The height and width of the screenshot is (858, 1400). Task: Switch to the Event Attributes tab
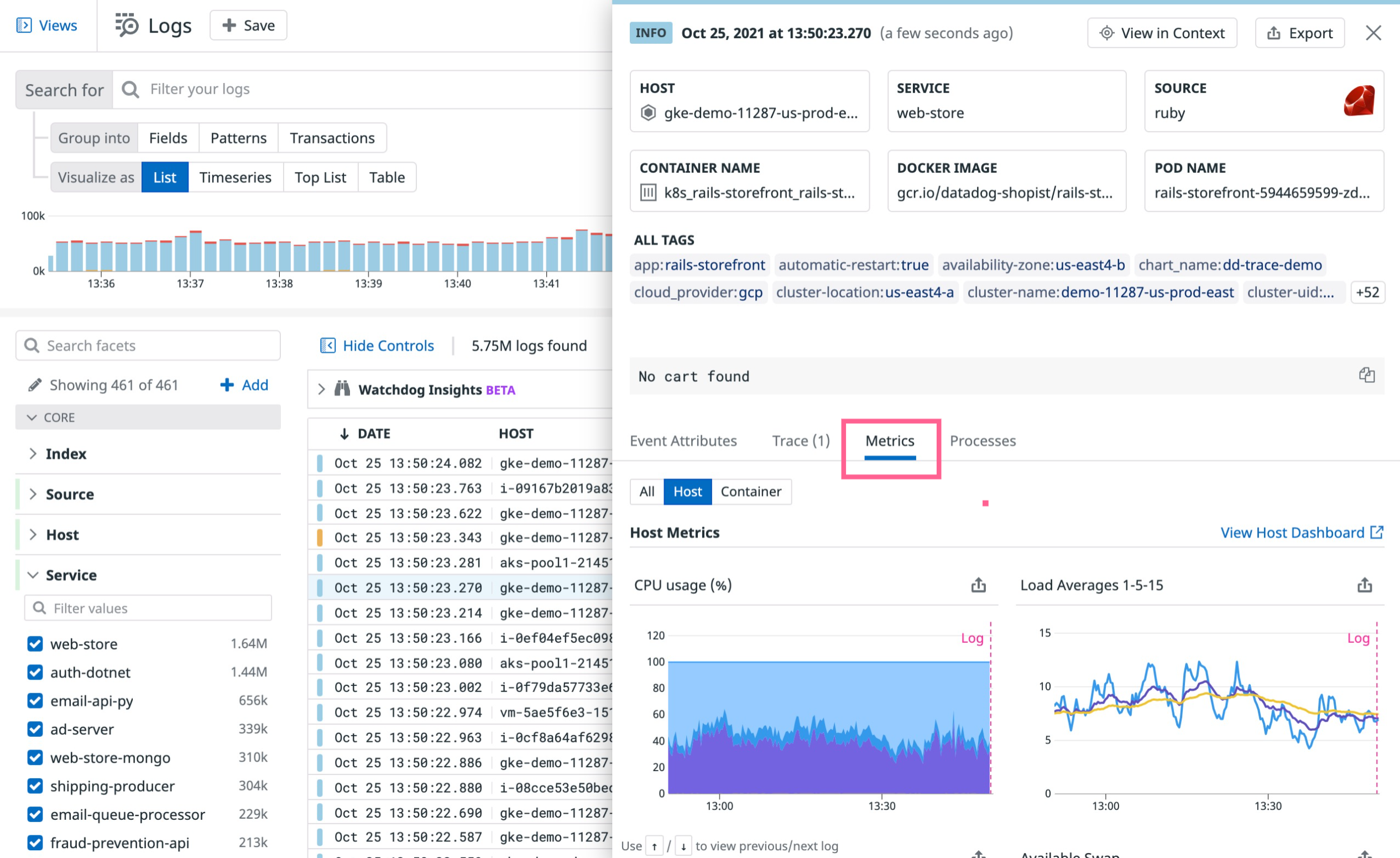[683, 441]
